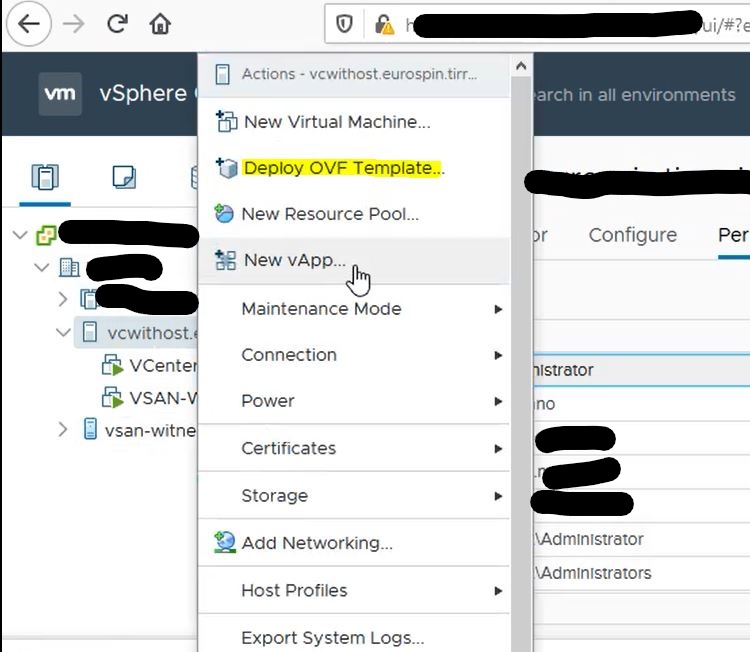This screenshot has height=652, width=750.
Task: Click the New Resource Pool icon
Action: 224,213
